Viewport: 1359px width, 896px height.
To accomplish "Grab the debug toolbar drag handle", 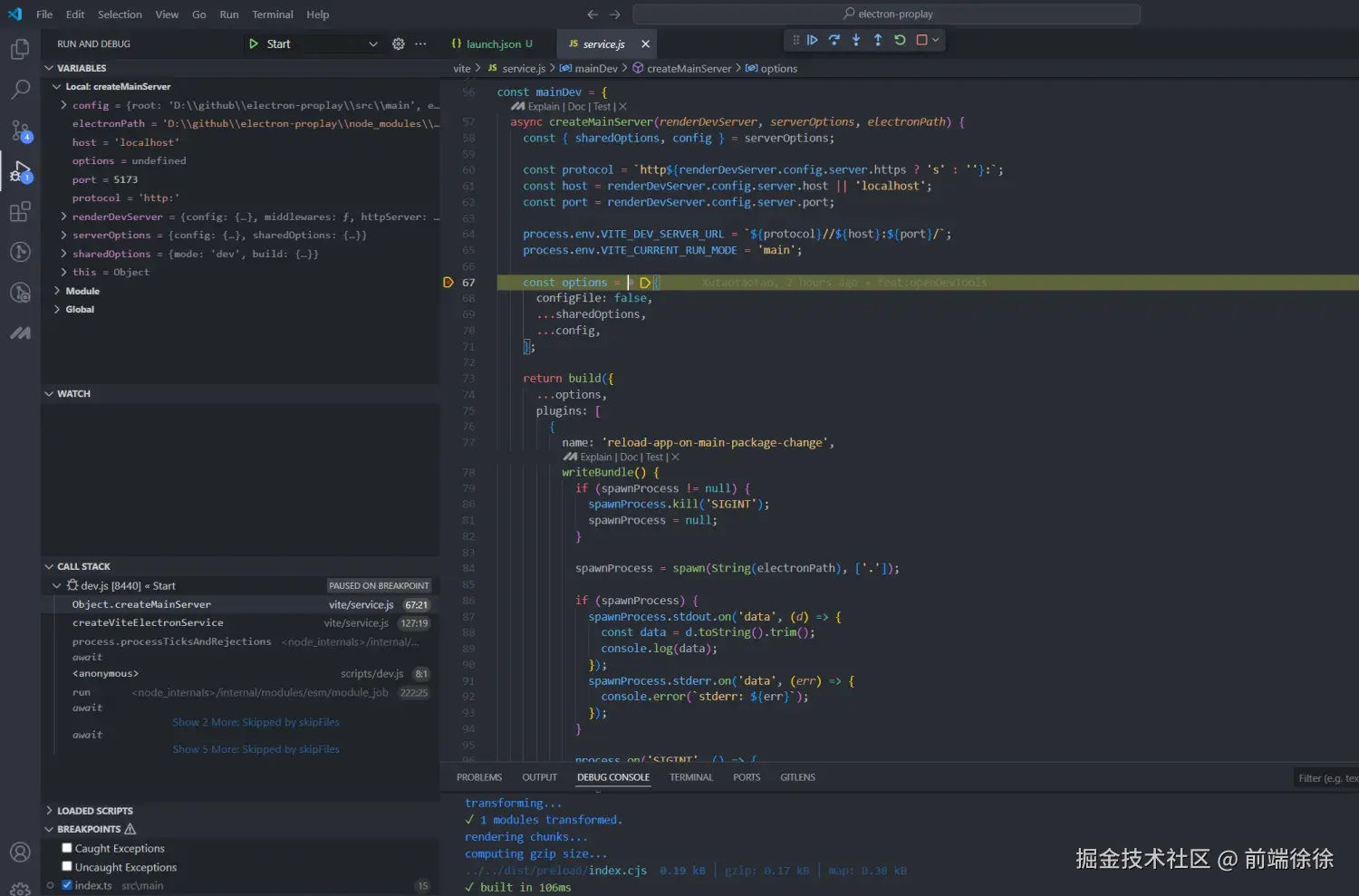I will [x=795, y=40].
